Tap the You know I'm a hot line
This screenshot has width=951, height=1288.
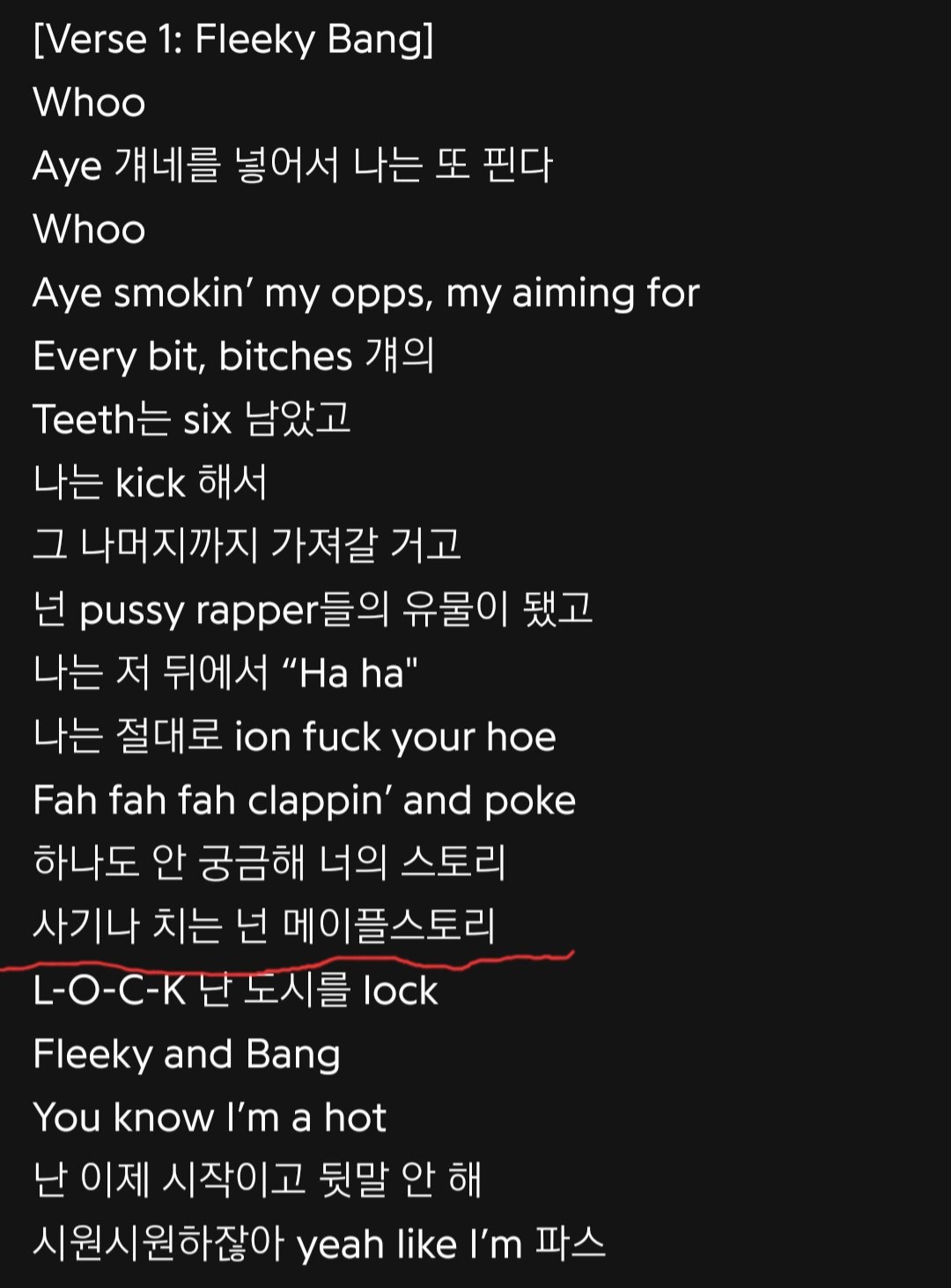point(210,1117)
